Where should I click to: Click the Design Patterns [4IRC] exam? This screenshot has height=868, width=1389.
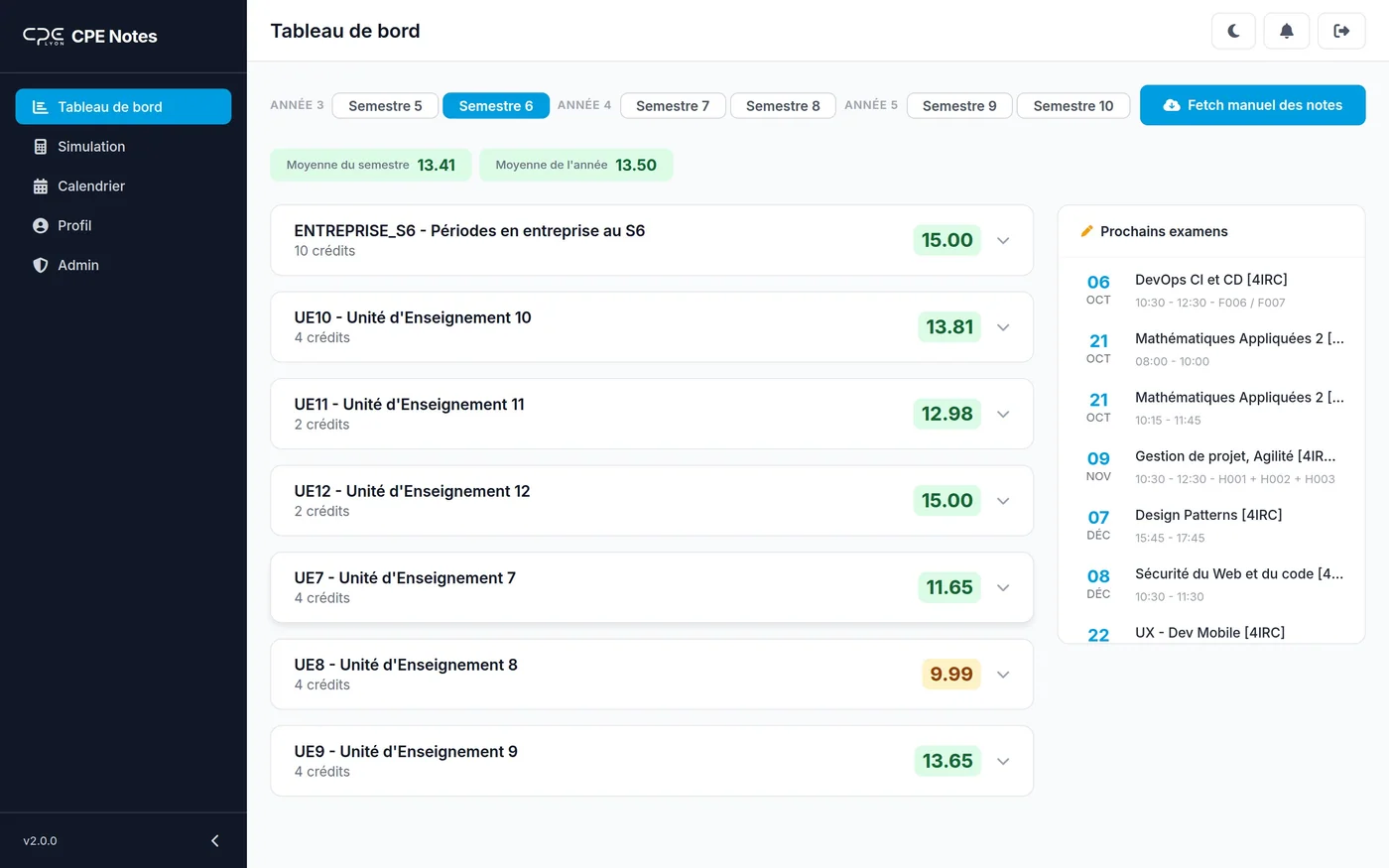click(x=1211, y=526)
